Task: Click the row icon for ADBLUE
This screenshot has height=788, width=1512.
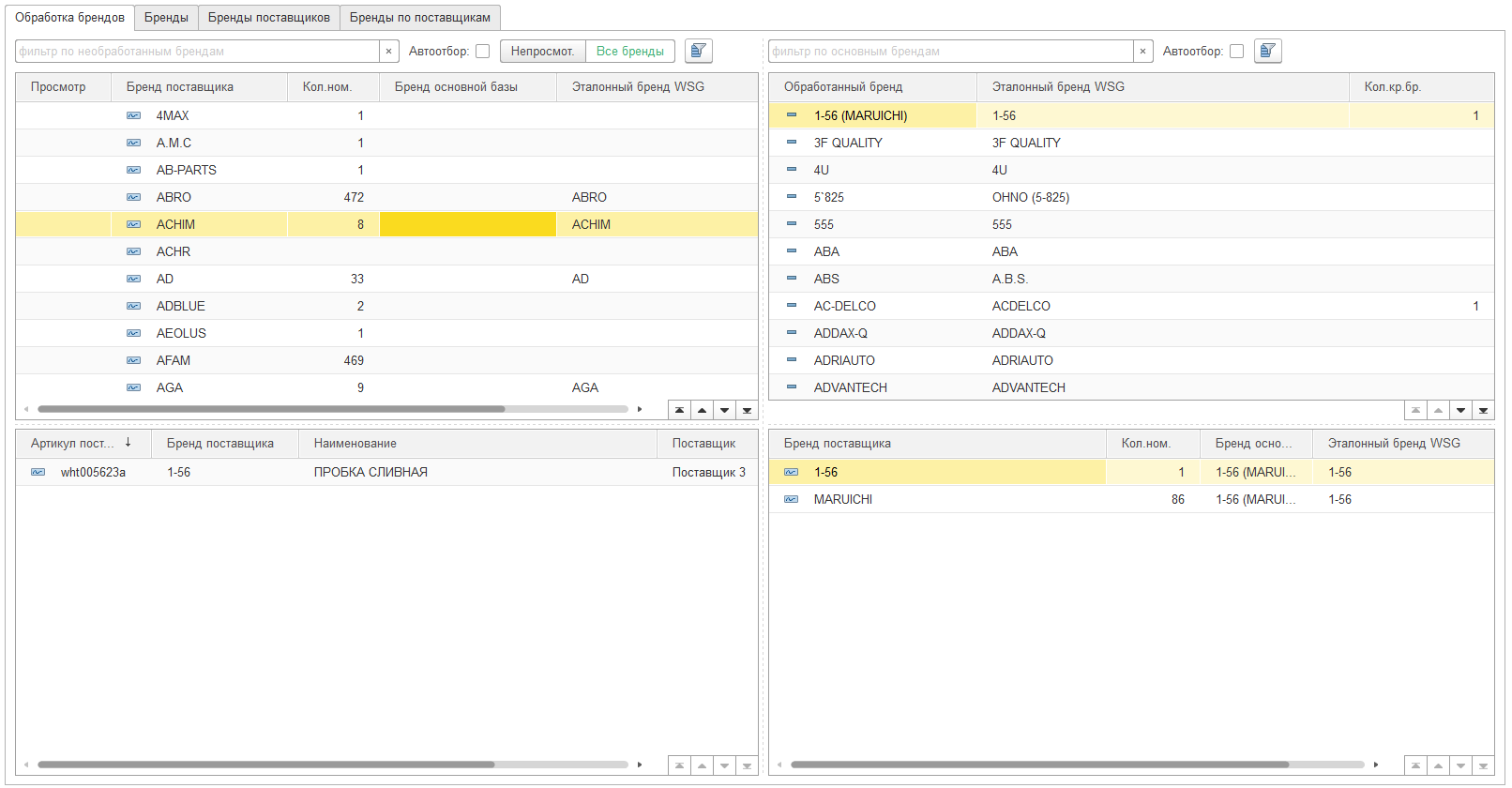Action: (x=134, y=306)
